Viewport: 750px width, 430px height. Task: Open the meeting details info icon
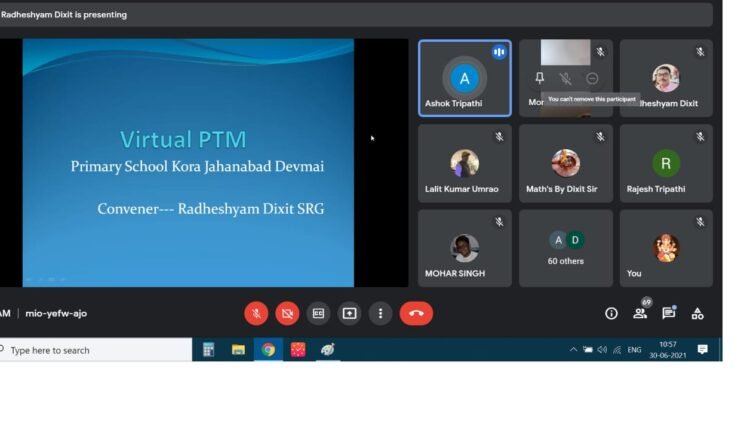(x=611, y=313)
